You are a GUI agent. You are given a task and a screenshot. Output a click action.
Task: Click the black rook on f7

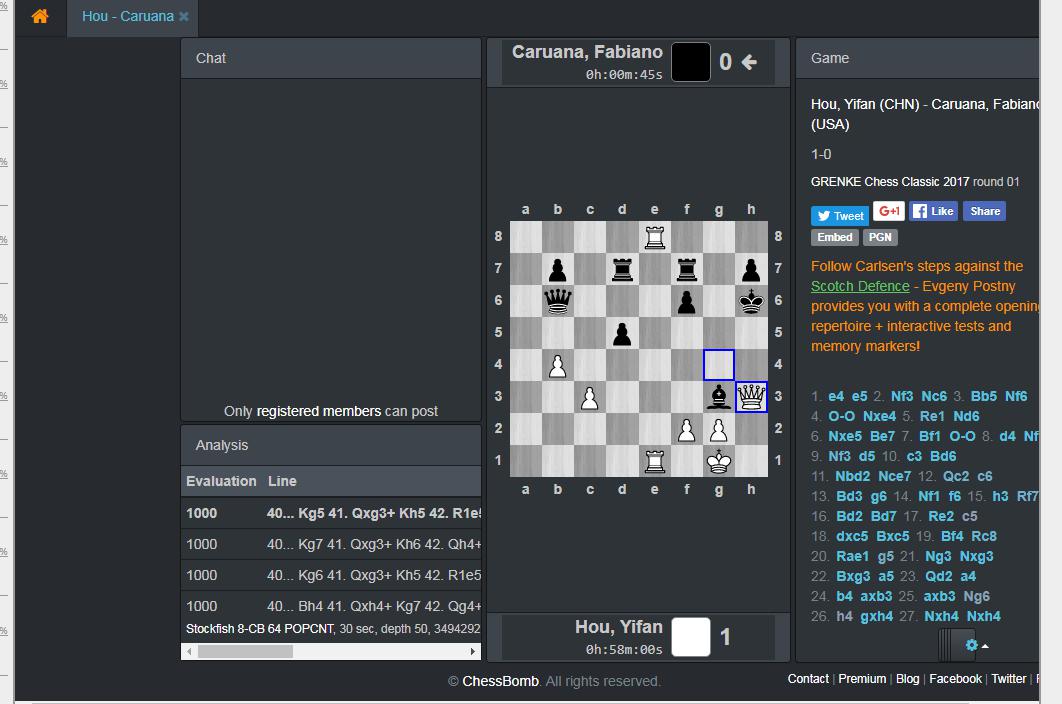[687, 269]
